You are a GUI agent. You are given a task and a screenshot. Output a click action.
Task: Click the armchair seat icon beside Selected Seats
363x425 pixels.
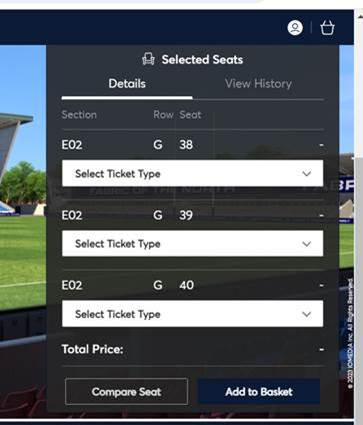pos(148,59)
